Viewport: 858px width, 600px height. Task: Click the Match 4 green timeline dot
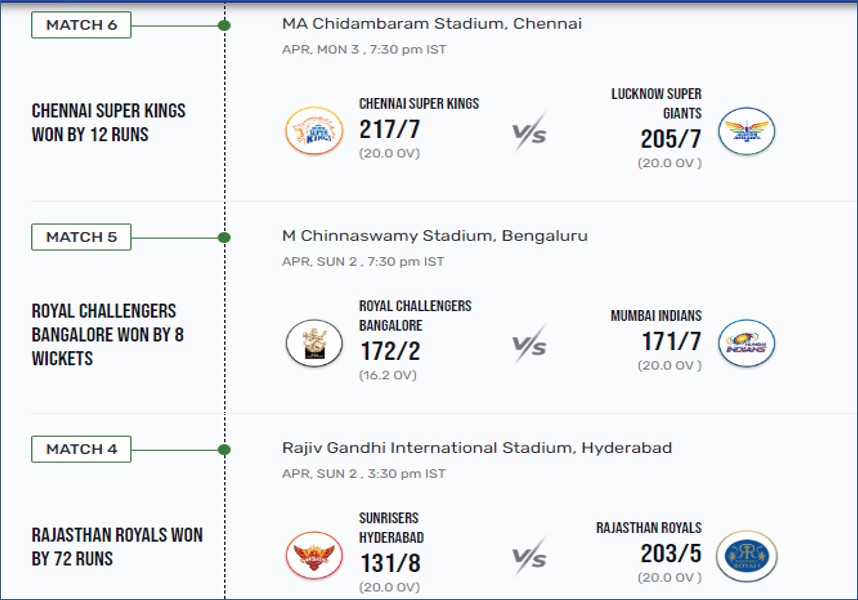(224, 450)
